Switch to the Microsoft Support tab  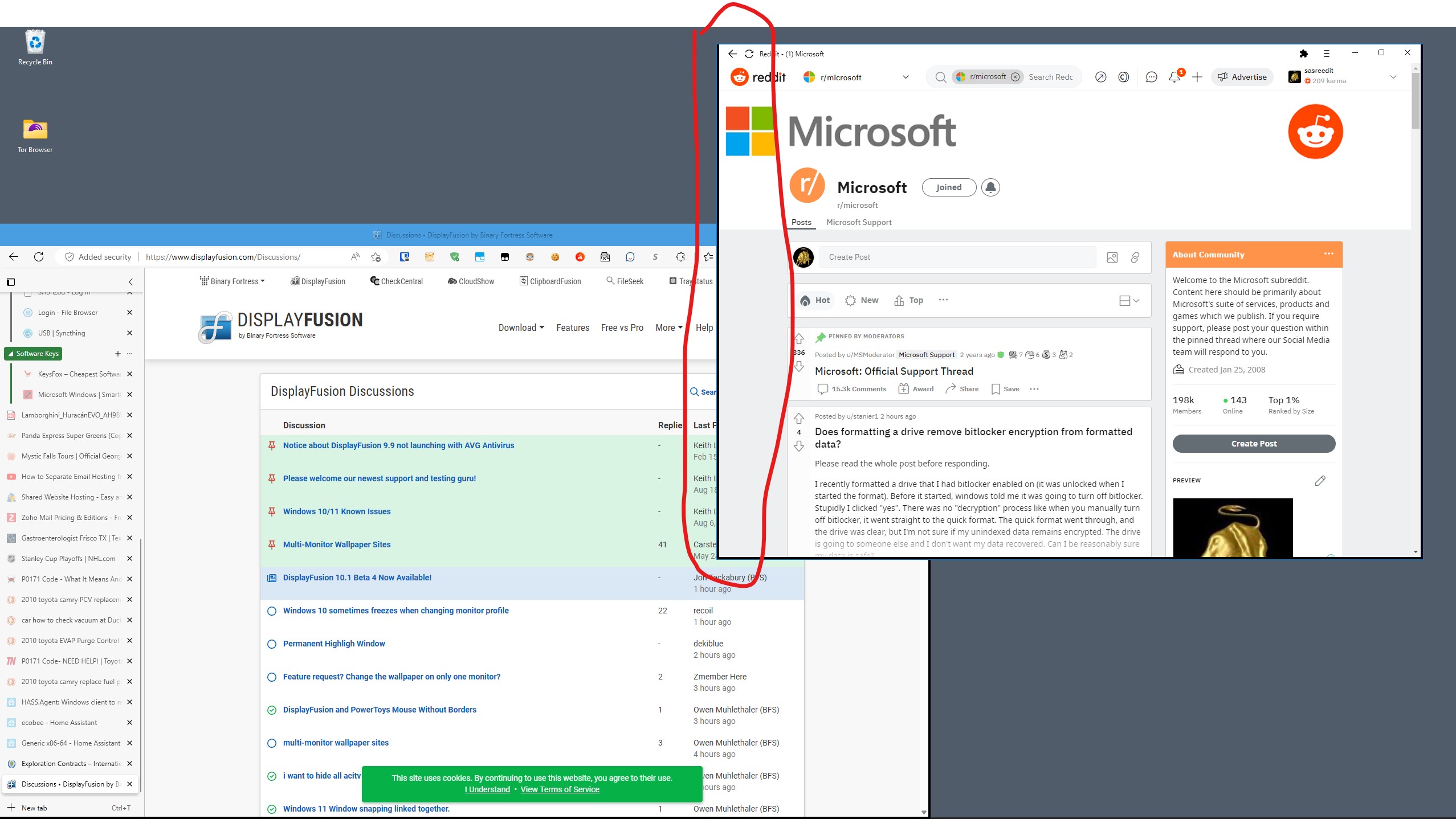coord(858,222)
